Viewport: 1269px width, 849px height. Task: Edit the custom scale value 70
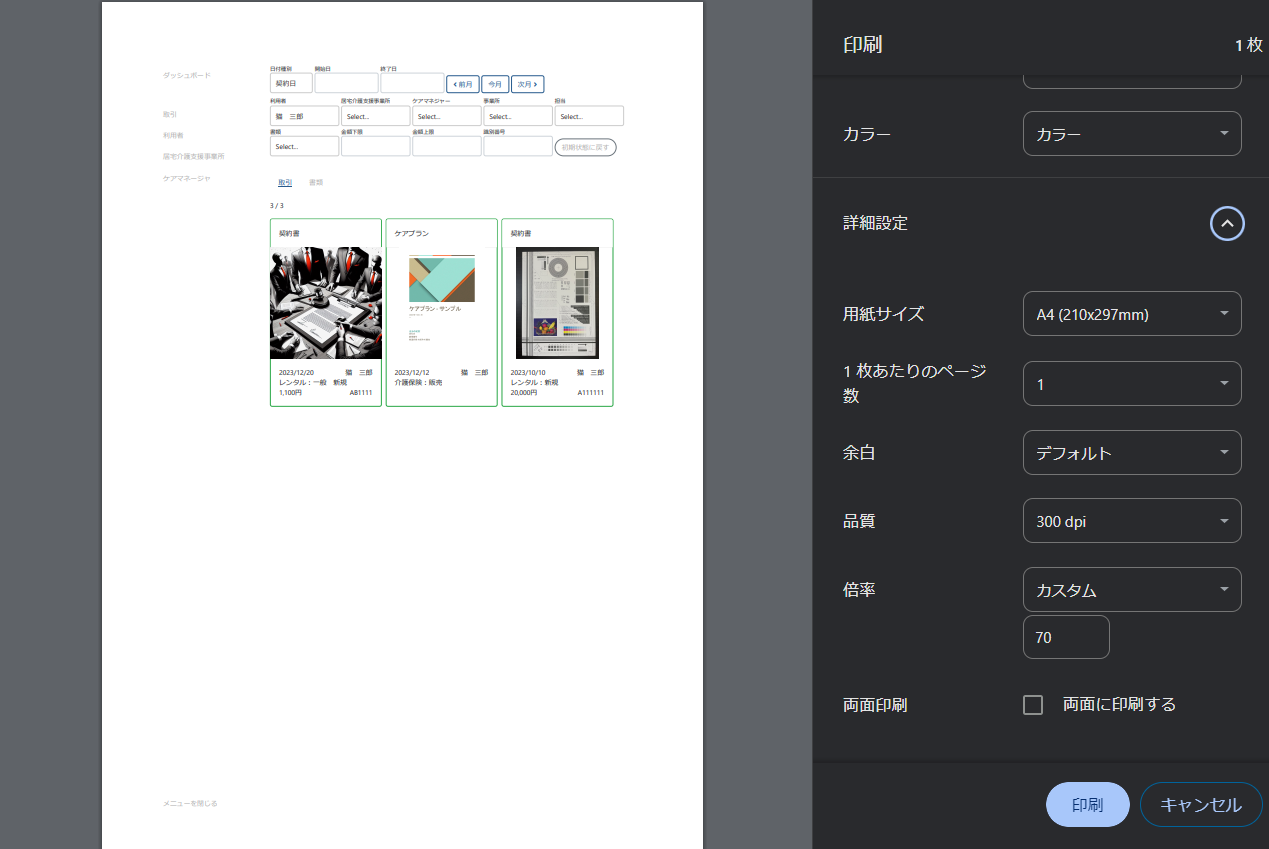click(1065, 636)
